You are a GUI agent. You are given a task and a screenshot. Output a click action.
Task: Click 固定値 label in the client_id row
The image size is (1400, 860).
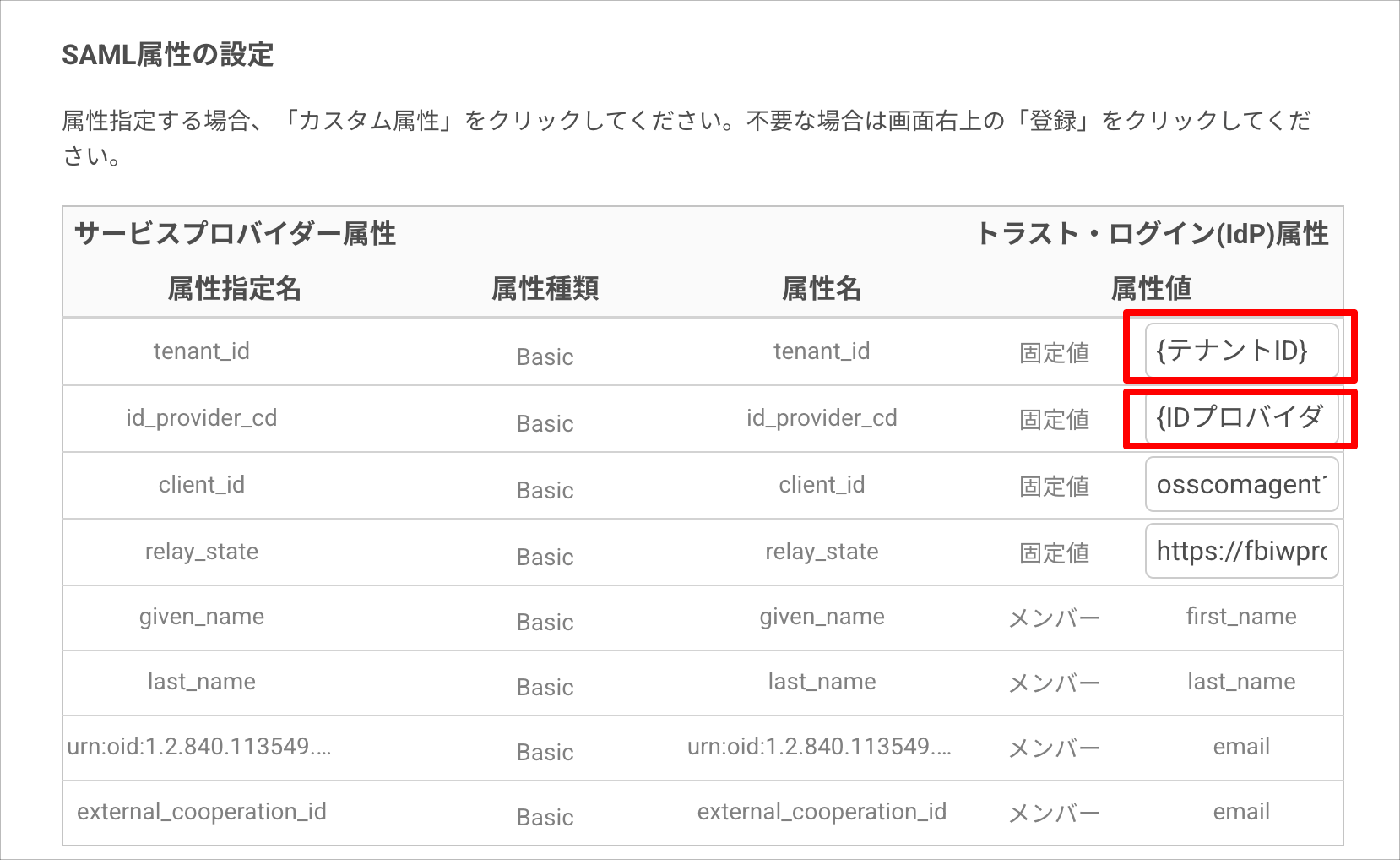pos(1054,487)
